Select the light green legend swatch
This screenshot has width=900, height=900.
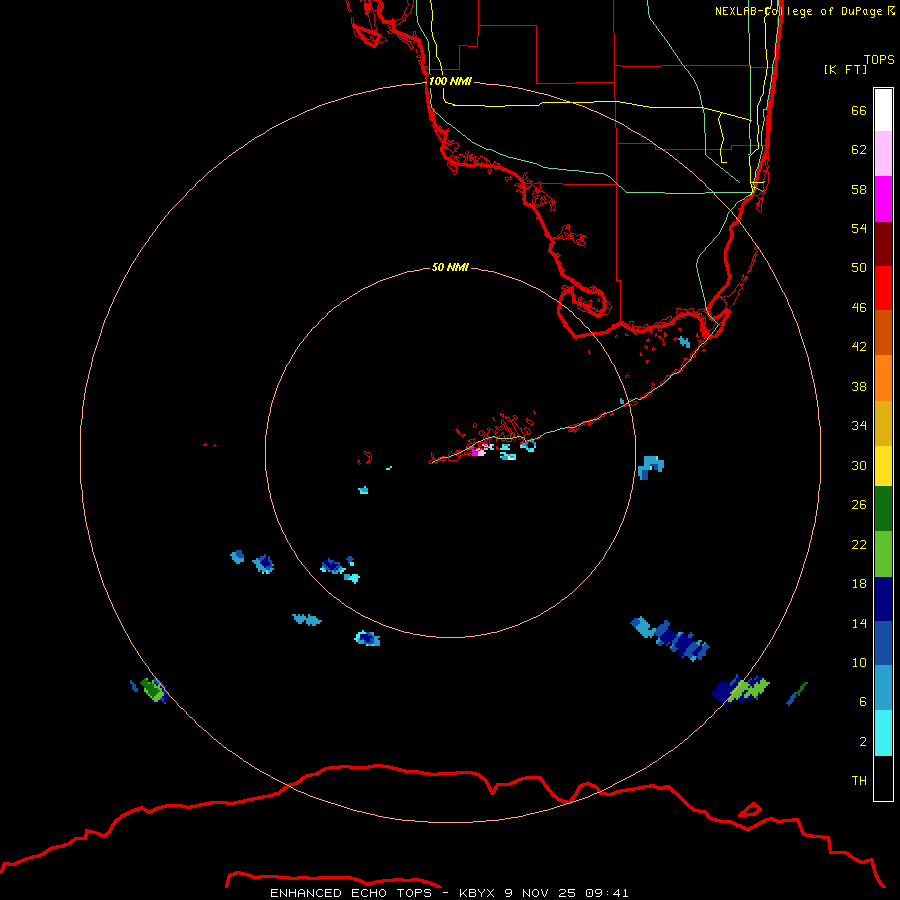[883, 554]
